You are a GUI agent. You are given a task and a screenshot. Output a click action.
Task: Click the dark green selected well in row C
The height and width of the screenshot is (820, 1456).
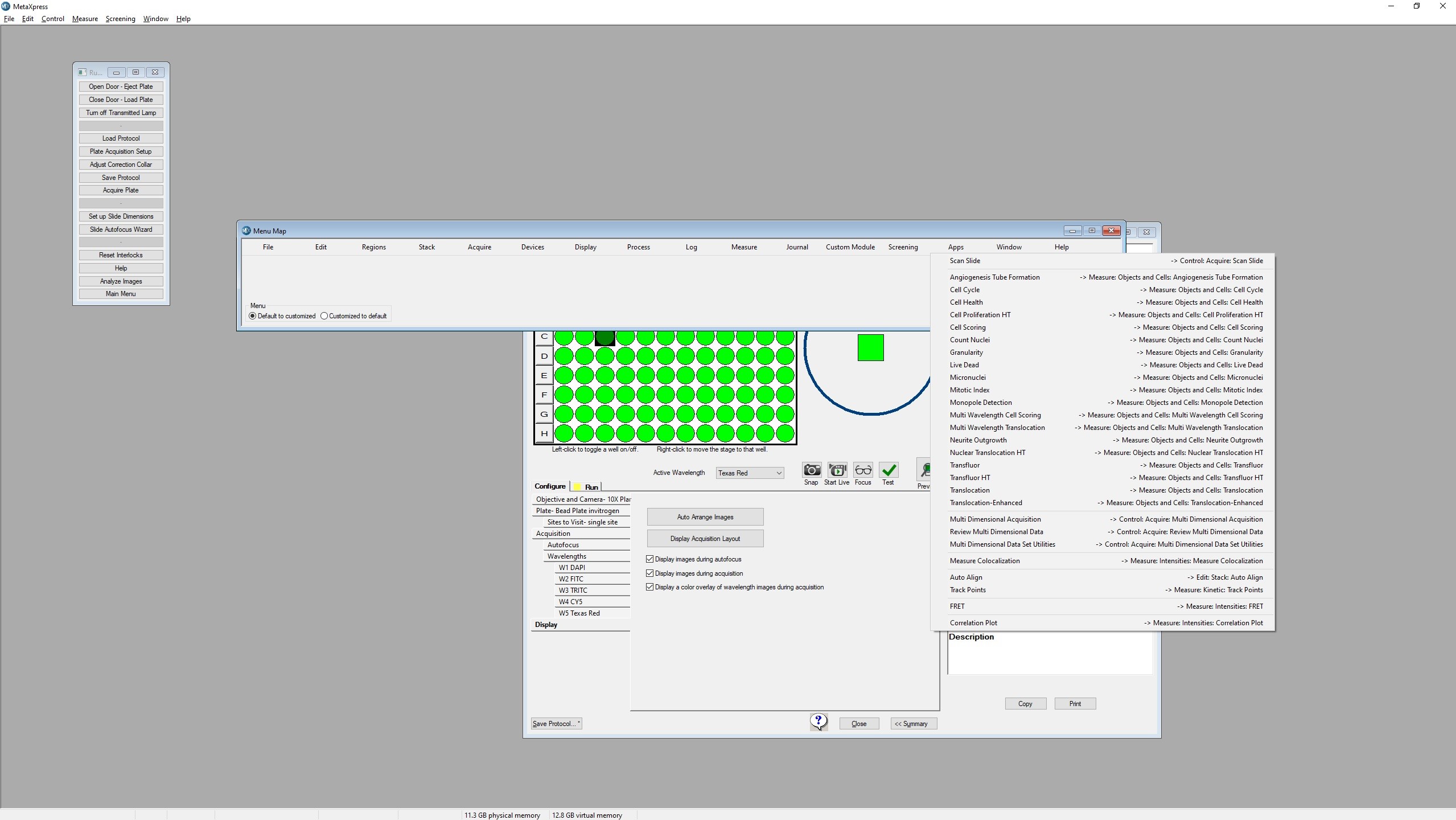604,338
